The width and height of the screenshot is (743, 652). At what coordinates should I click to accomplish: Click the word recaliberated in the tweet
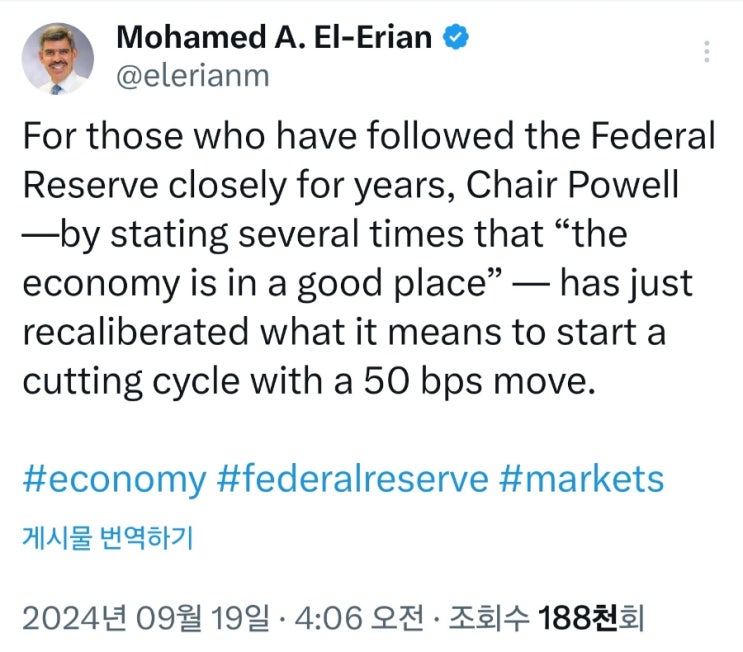136,332
